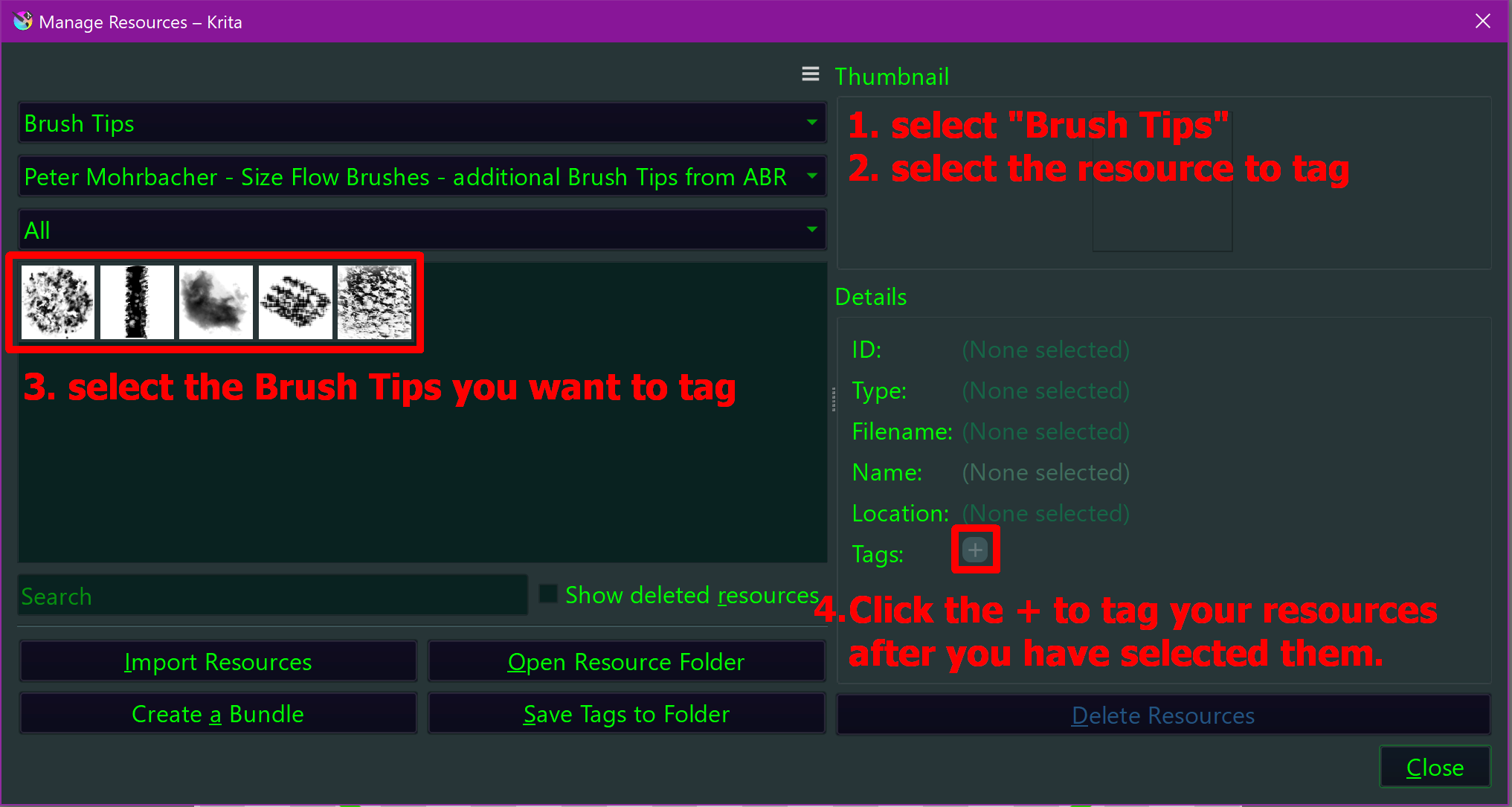Click the Close button at the bottom

1435,767
